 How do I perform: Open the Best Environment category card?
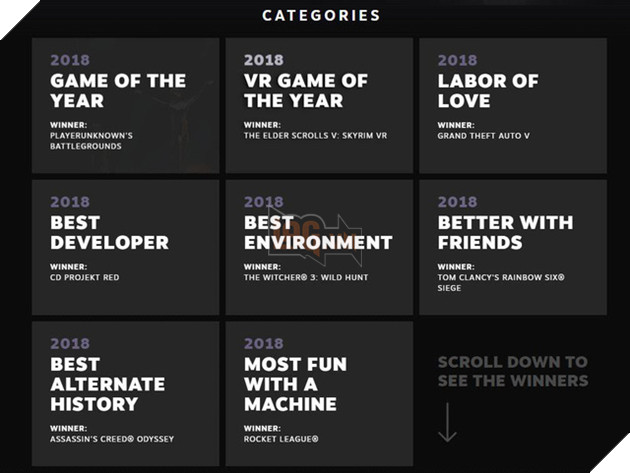click(x=319, y=248)
